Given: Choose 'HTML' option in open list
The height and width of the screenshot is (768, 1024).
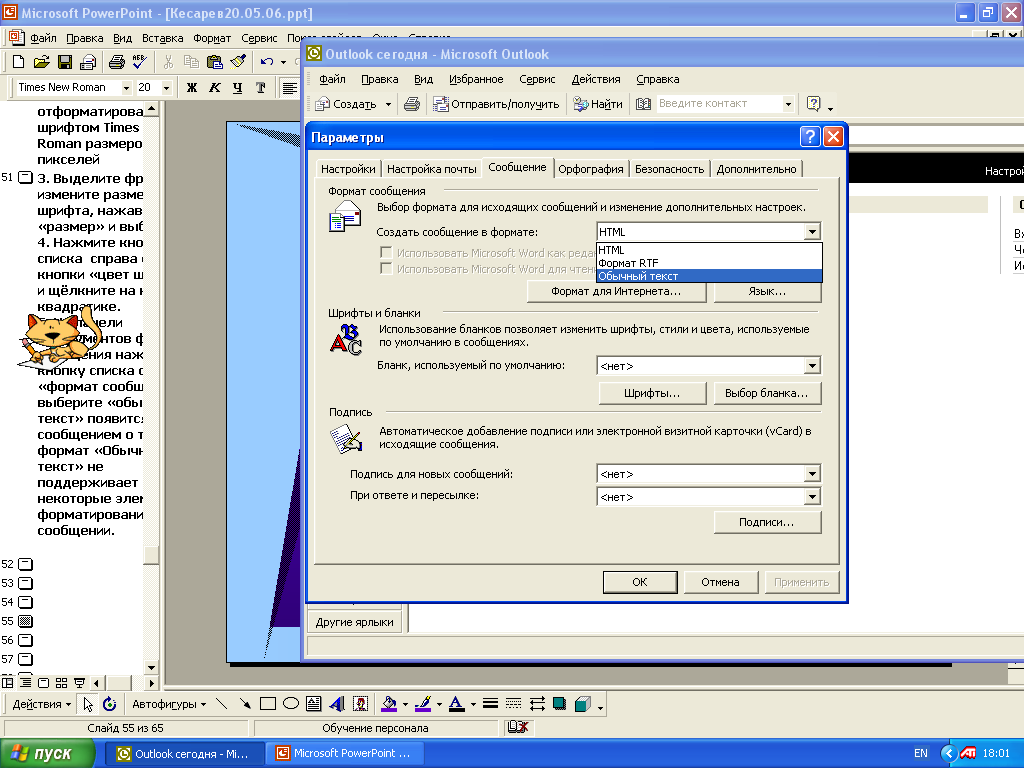Looking at the screenshot, I should [x=709, y=250].
